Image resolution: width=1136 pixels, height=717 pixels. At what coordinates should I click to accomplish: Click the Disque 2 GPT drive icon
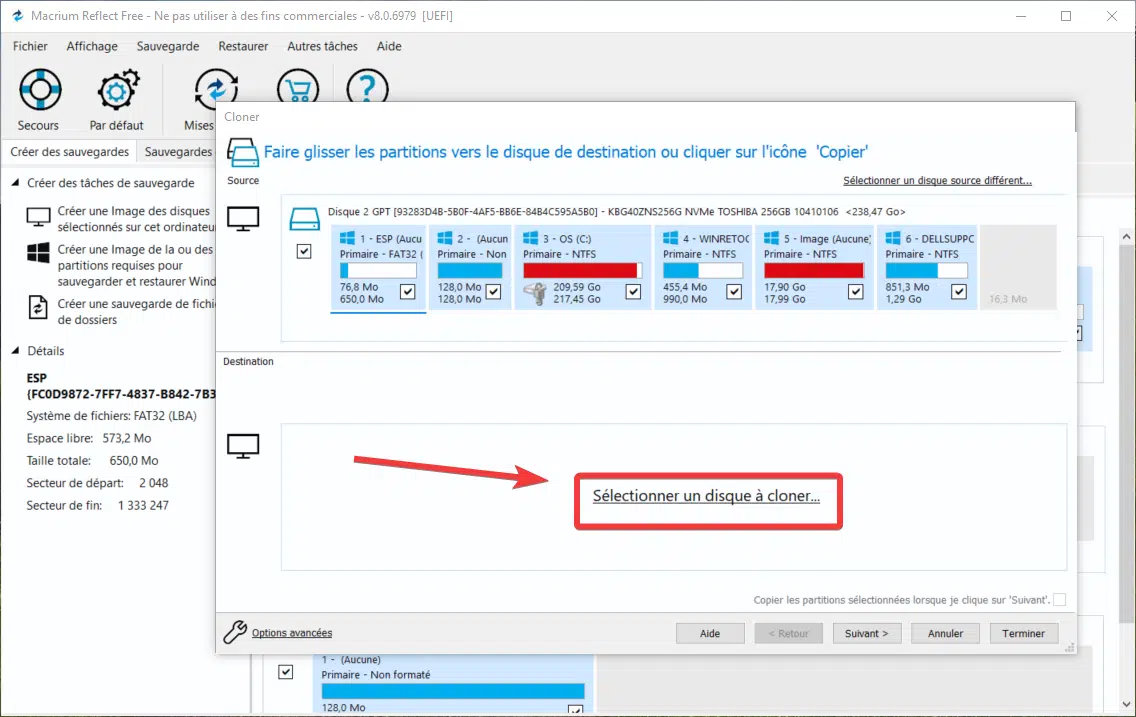(304, 219)
